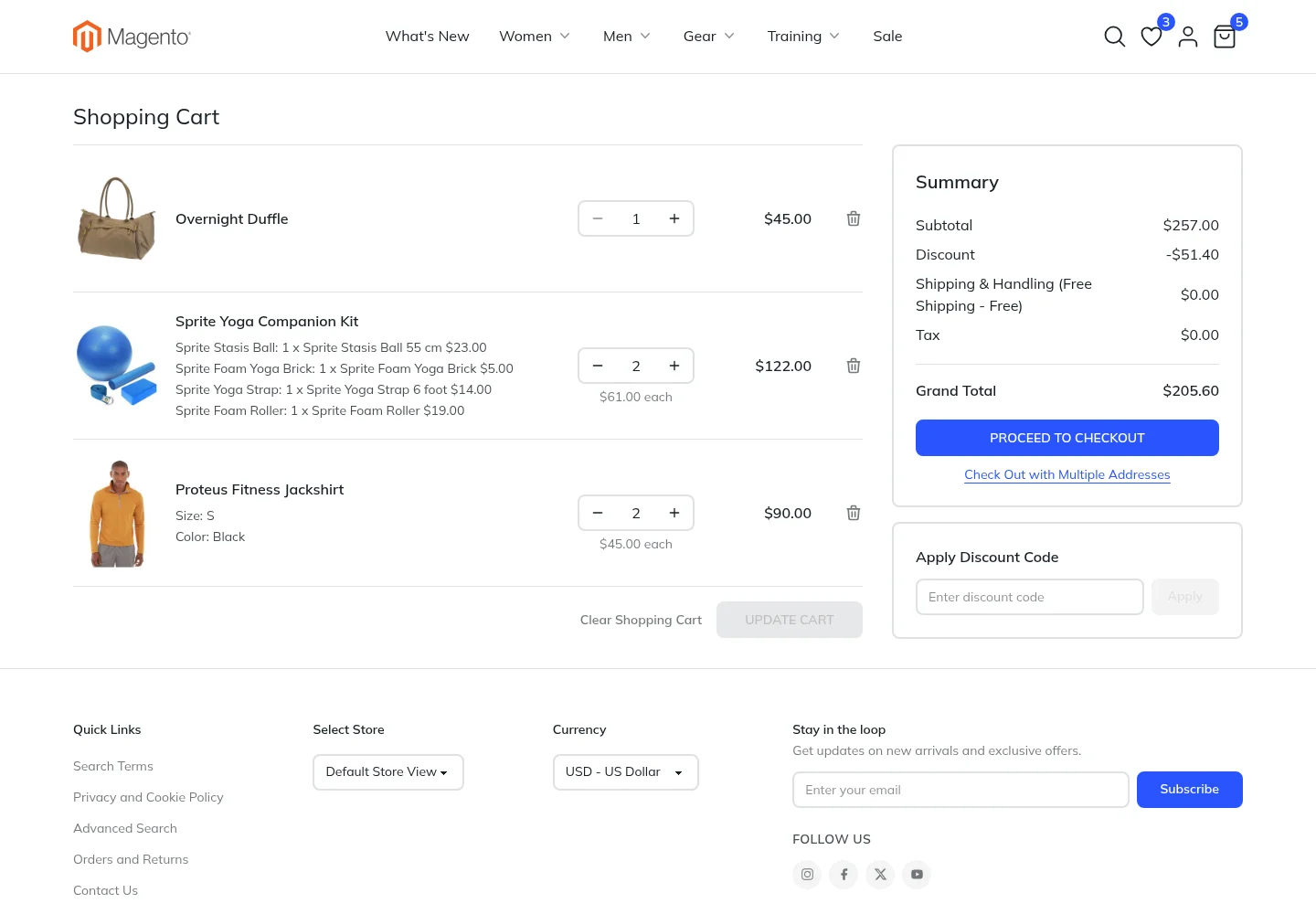Screen dimensions: 1316x914
Task: Open the Search Terms footer link
Action: click(113, 766)
